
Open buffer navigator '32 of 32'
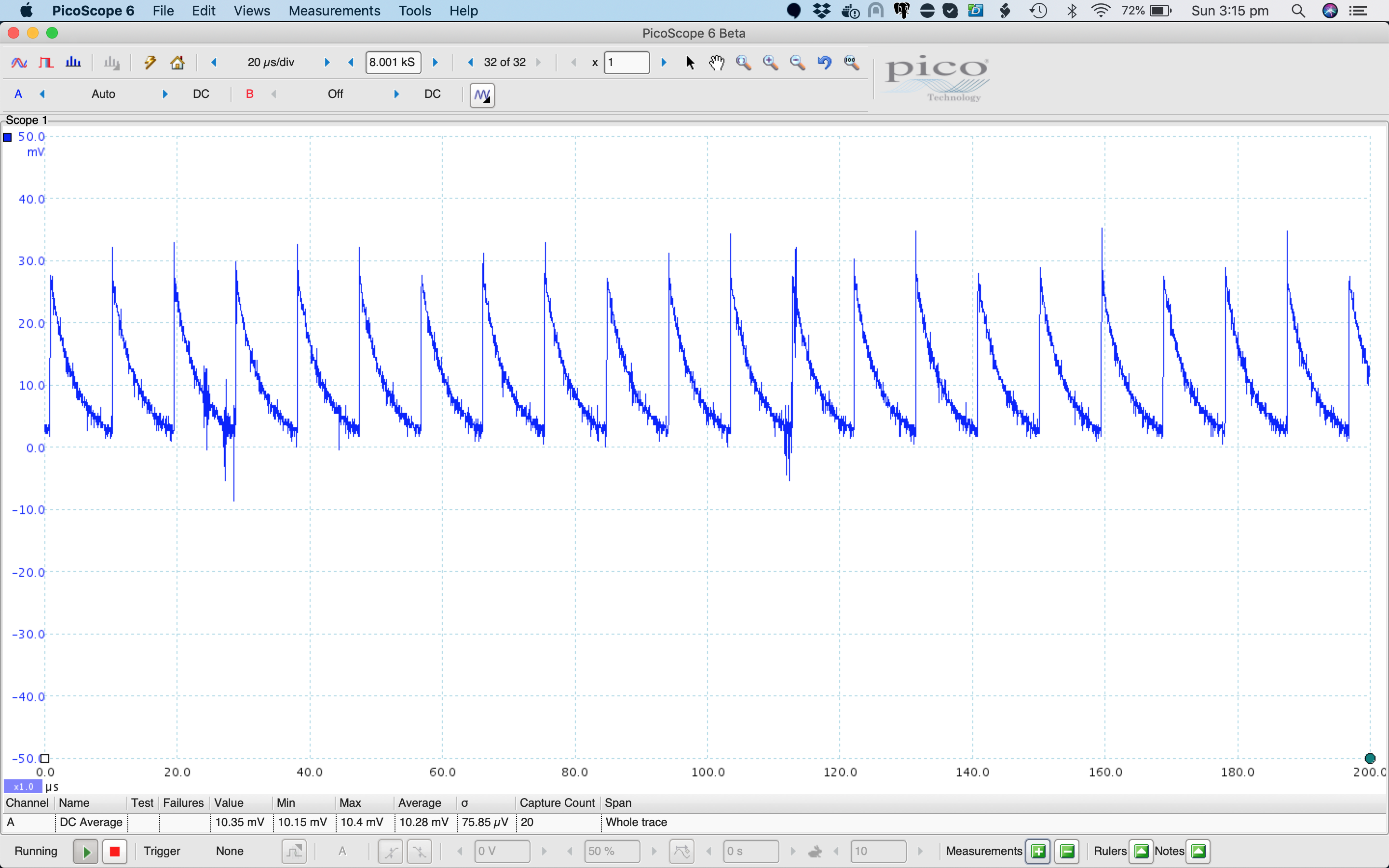pos(505,62)
